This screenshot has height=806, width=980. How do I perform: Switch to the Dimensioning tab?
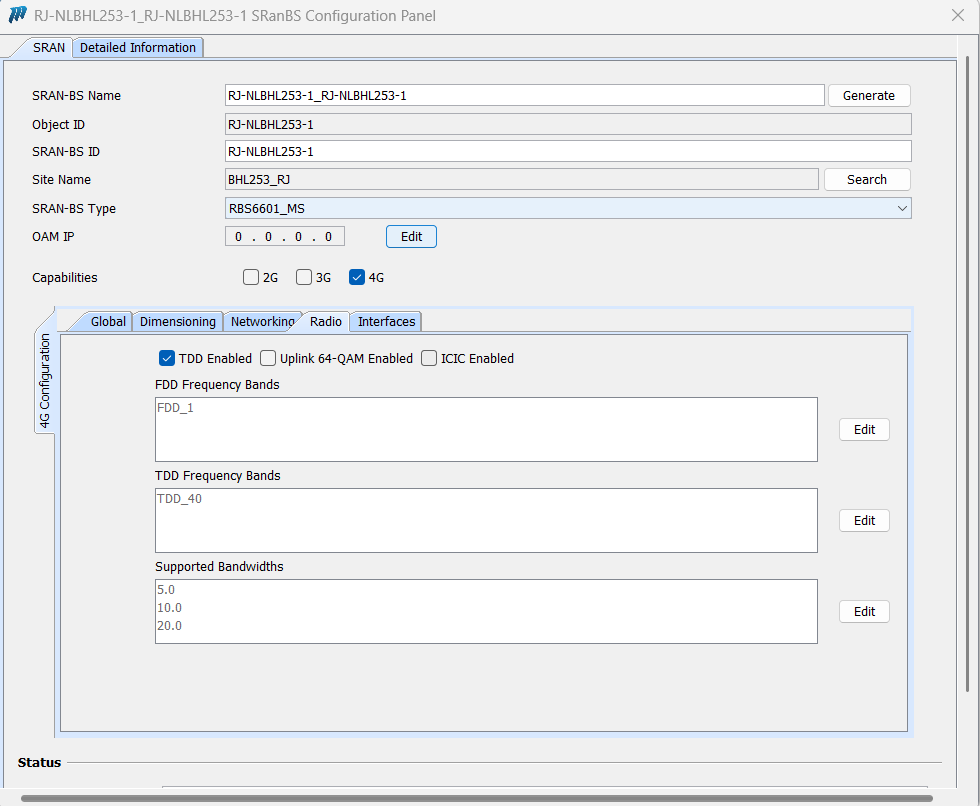tap(177, 321)
